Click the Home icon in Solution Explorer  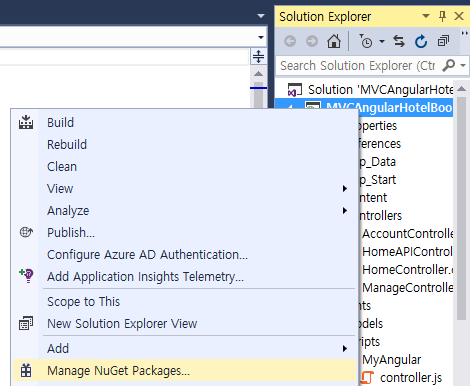click(334, 41)
